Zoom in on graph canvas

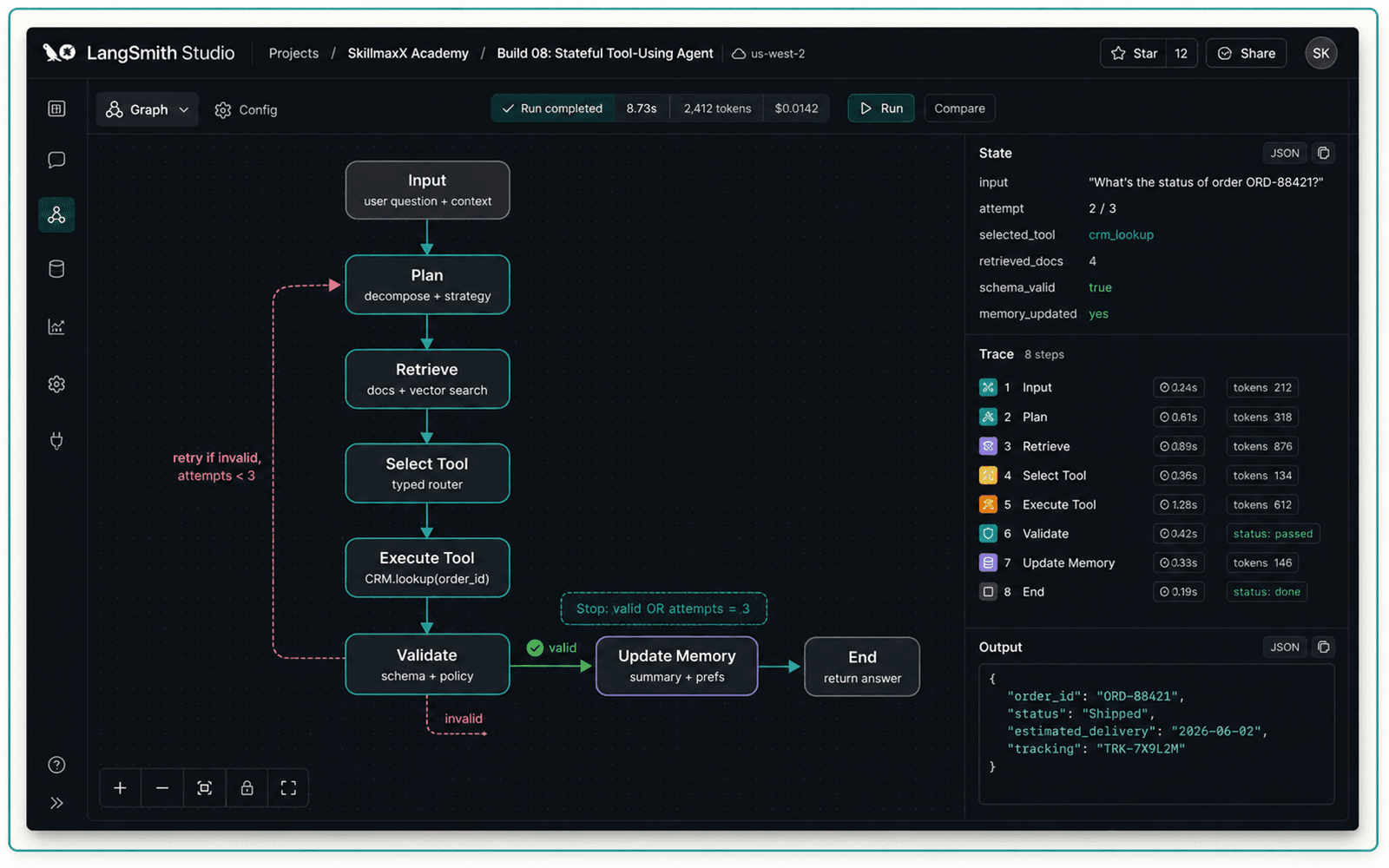click(x=120, y=787)
